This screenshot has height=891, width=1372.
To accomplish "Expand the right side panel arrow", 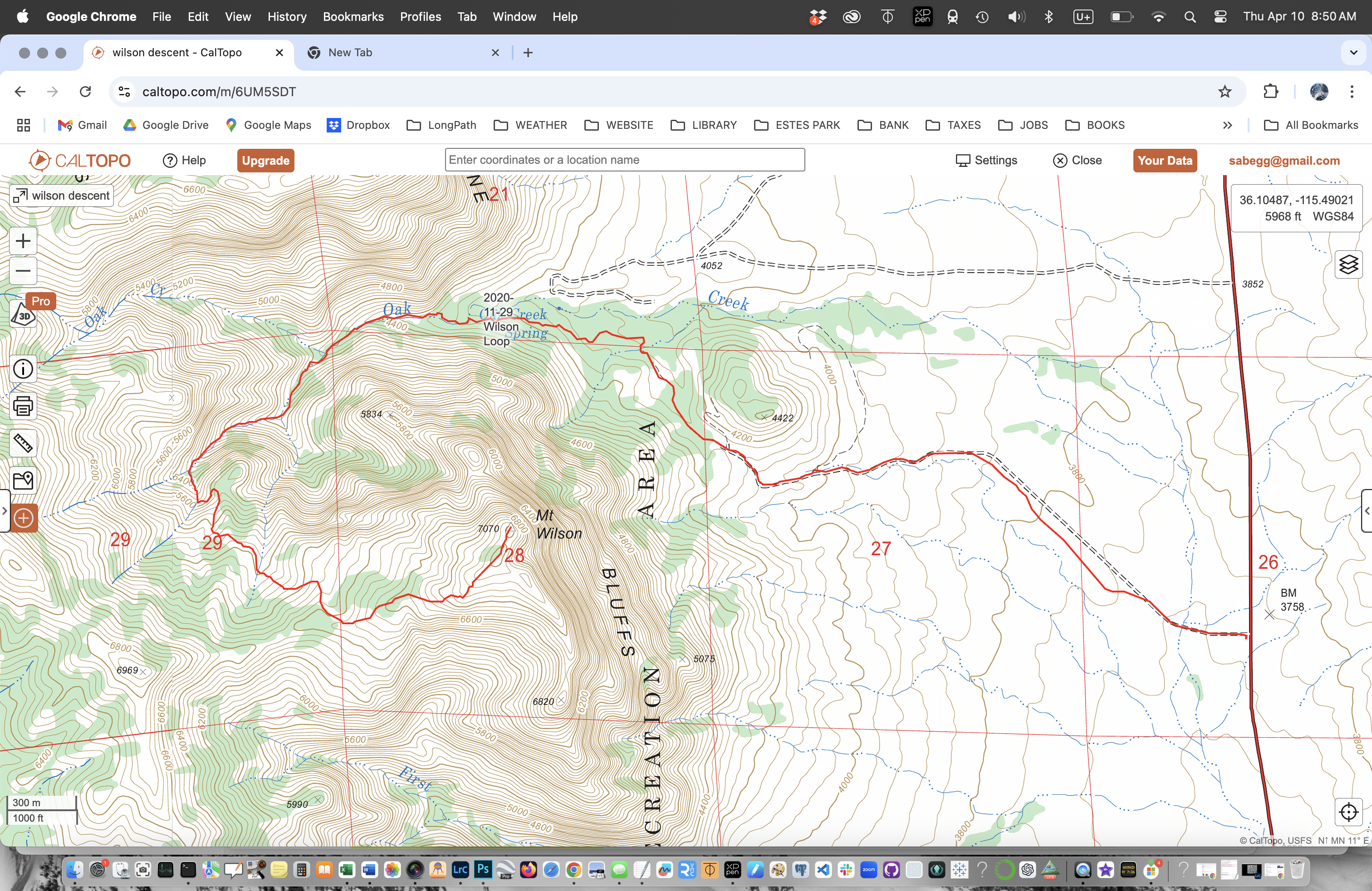I will pos(1367,511).
